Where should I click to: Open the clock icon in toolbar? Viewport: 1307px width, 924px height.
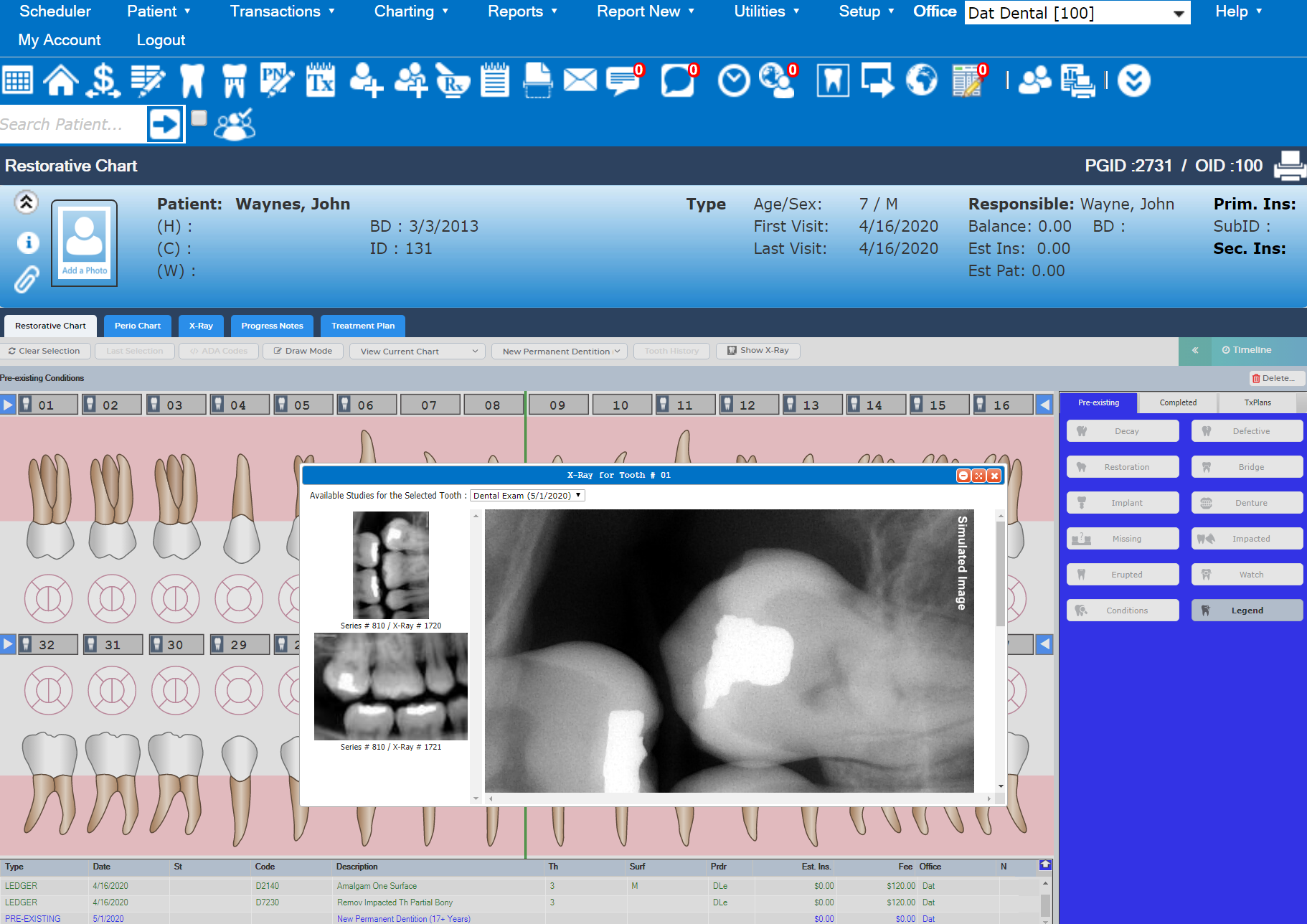point(733,80)
